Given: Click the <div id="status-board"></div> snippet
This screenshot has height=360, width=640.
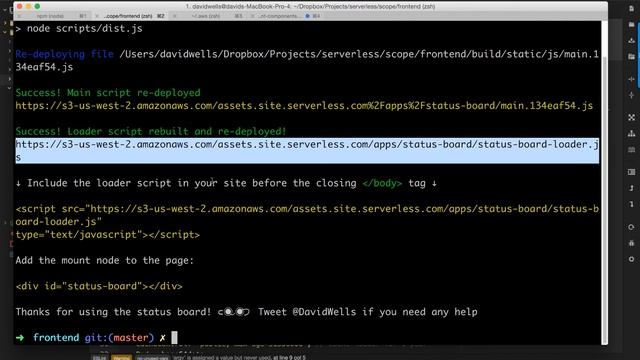Looking at the screenshot, I should click(x=99, y=286).
